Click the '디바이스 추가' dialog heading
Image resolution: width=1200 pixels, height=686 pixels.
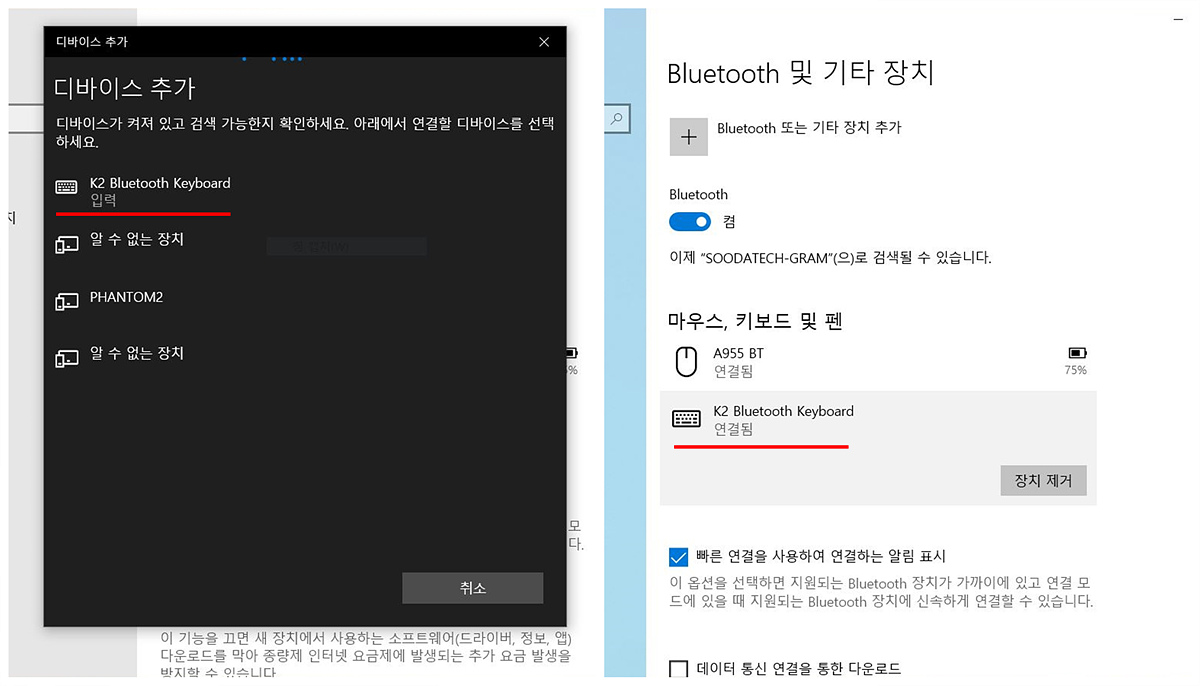[124, 88]
